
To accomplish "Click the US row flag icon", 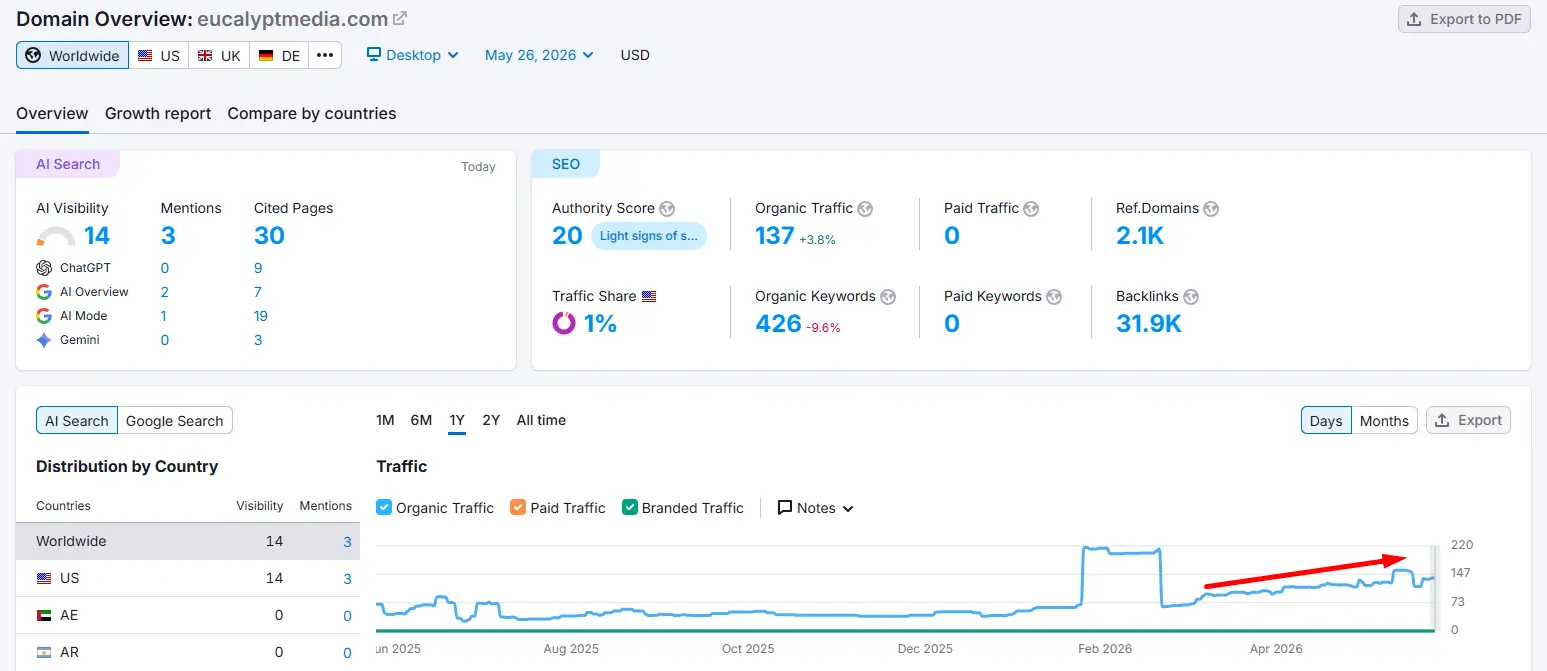I will click(44, 578).
